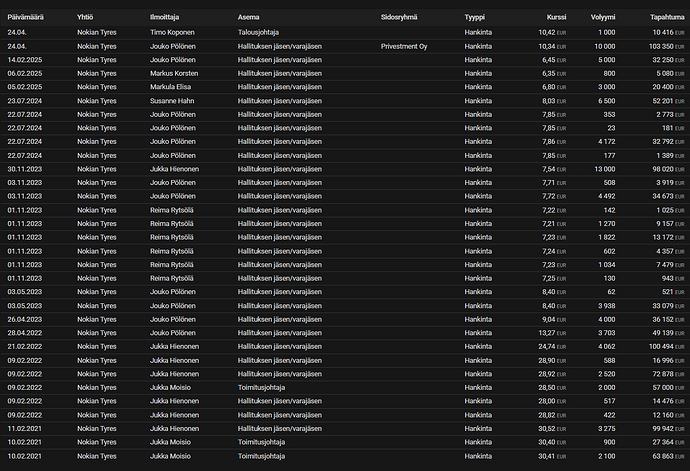Sort by the Kurssi column header
690x471 pixels.
click(556, 17)
